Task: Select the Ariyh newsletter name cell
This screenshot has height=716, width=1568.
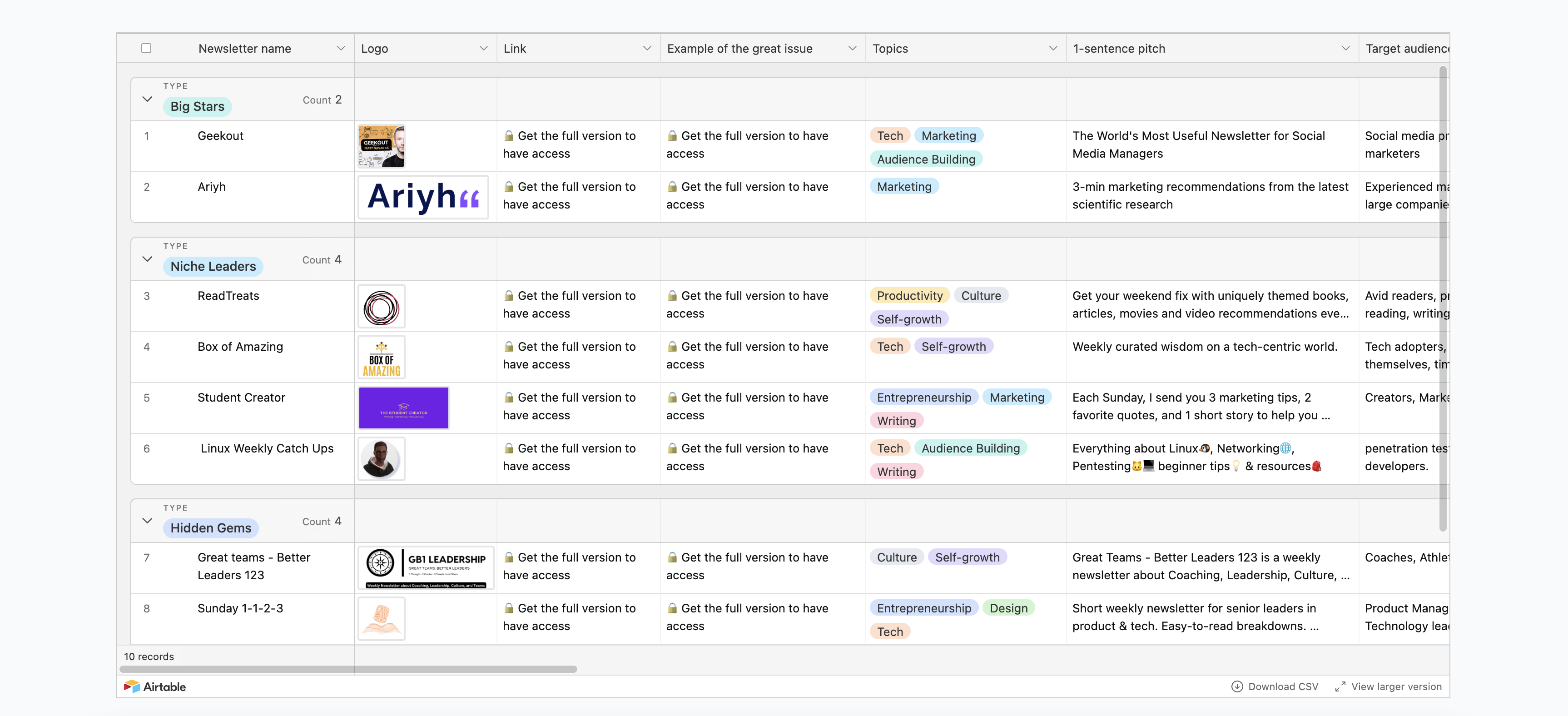Action: click(242, 197)
